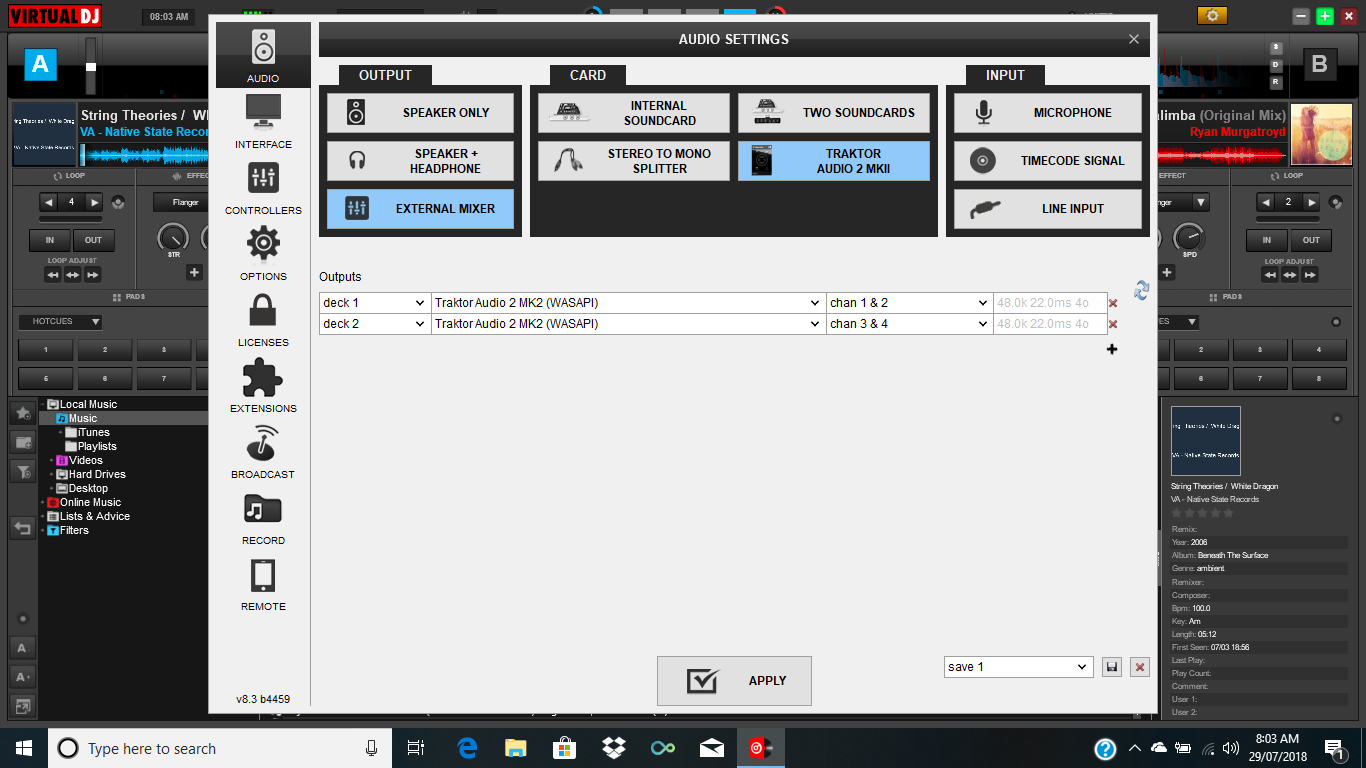The height and width of the screenshot is (768, 1366).
Task: Select the Speaker Only output option
Action: [x=420, y=113]
